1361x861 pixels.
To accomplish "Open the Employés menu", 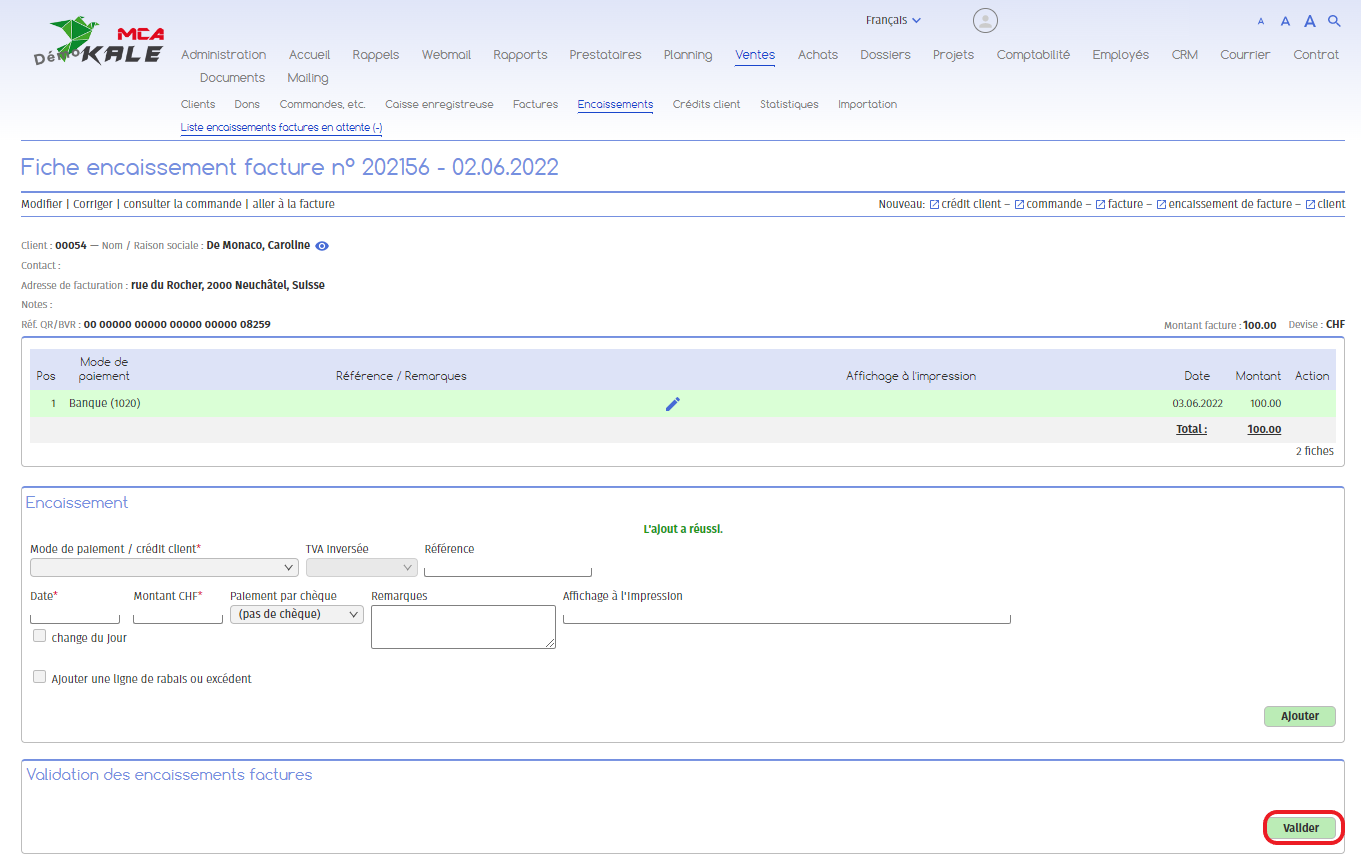I will pos(1121,55).
